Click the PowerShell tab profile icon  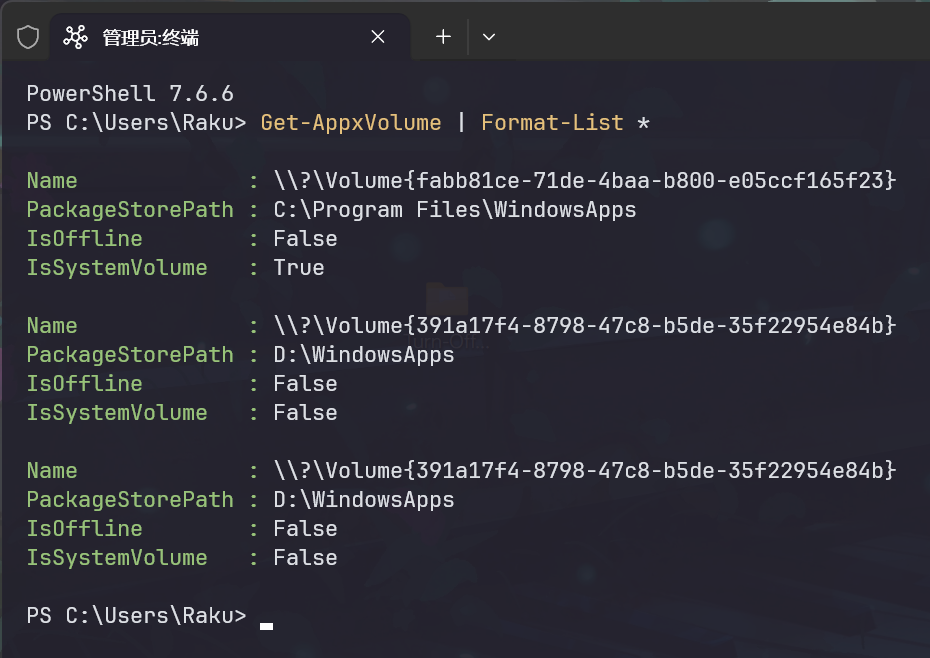coord(75,37)
